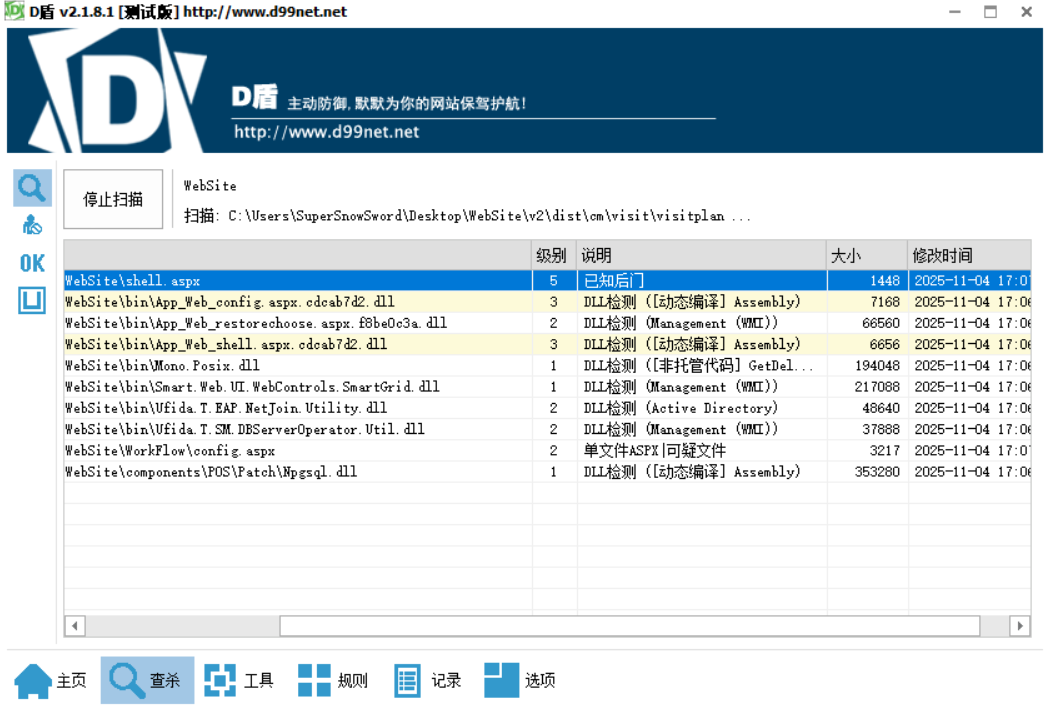
Task: Open the 工具 tools tab
Action: pyautogui.click(x=239, y=681)
